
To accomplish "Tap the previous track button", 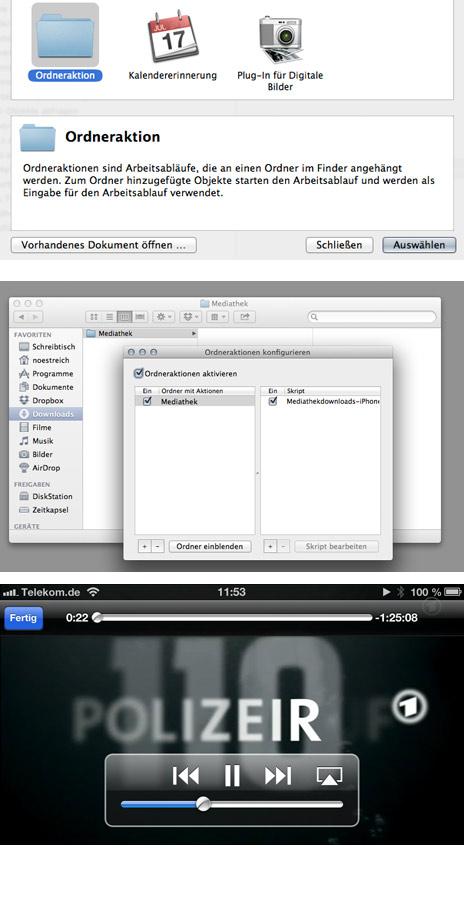I will coord(186,776).
